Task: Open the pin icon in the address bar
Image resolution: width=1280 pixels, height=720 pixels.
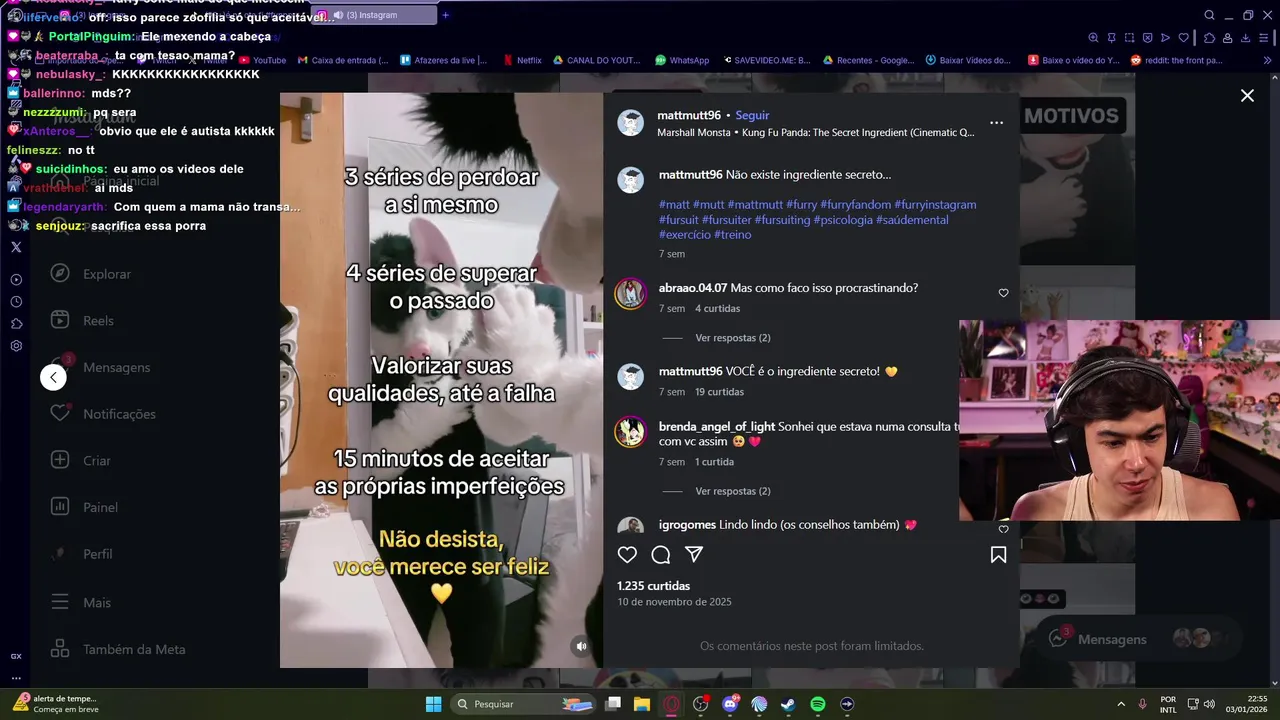Action: coord(1112,38)
